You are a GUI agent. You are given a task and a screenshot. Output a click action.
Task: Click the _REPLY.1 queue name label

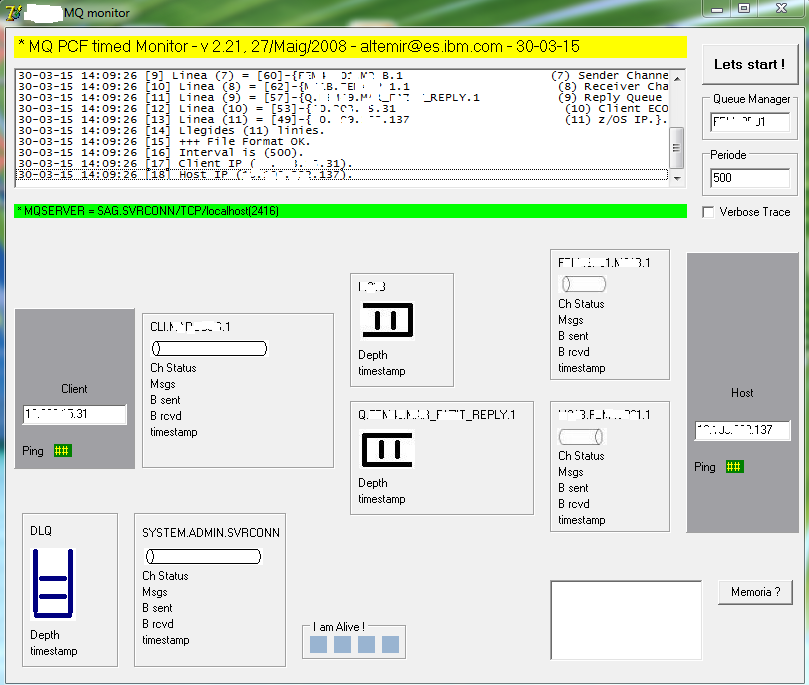tap(436, 415)
